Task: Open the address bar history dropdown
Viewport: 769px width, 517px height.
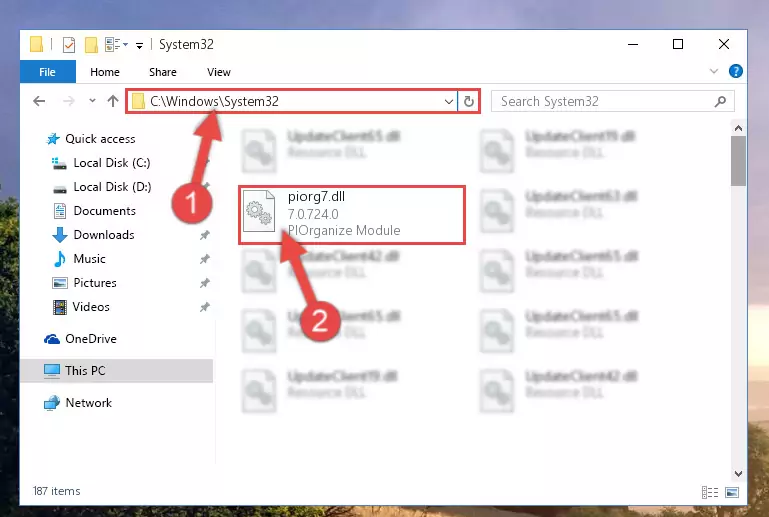Action: pyautogui.click(x=448, y=102)
